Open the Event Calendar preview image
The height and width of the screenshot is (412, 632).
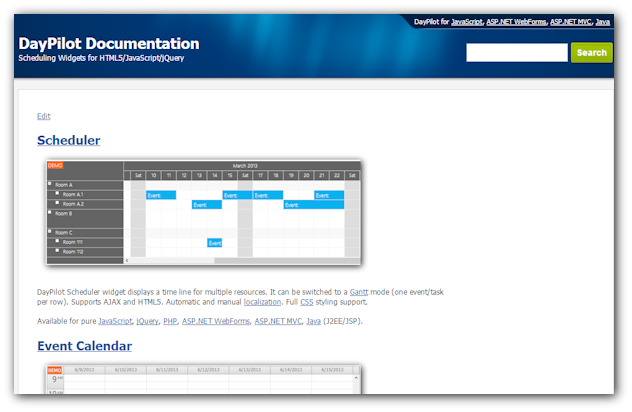pos(204,379)
